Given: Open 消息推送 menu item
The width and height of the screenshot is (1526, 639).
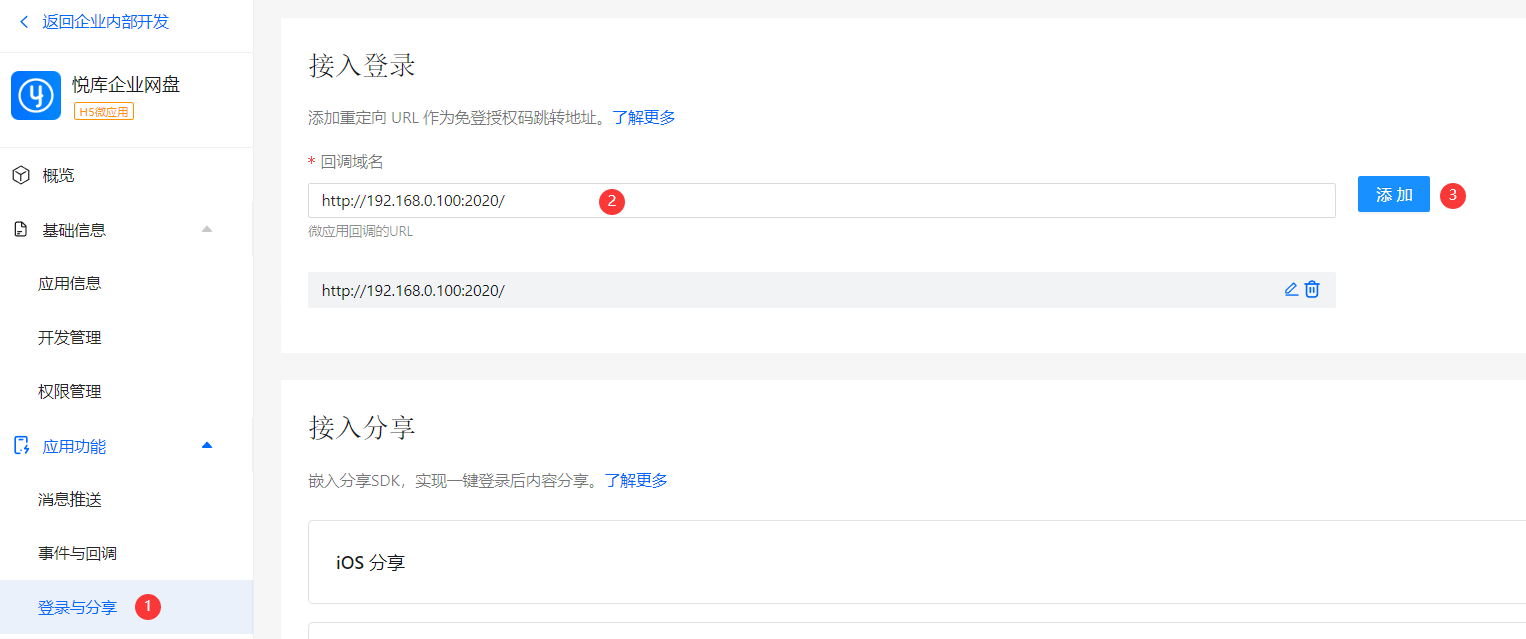Looking at the screenshot, I should pos(70,500).
